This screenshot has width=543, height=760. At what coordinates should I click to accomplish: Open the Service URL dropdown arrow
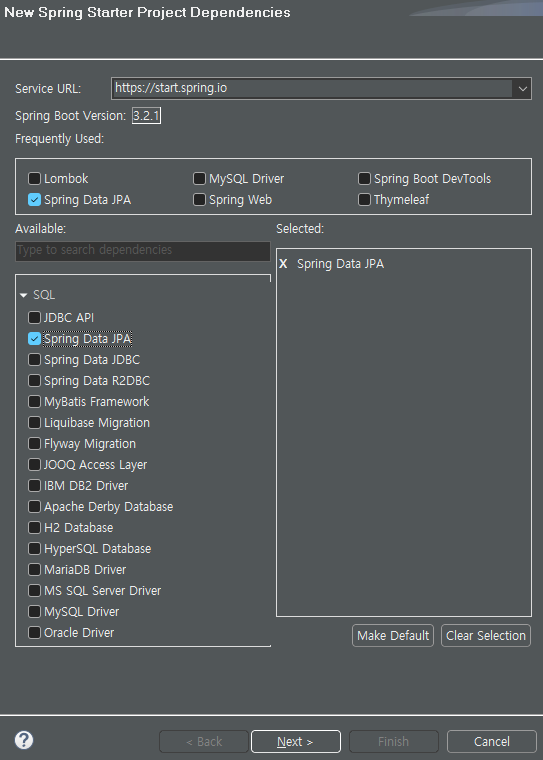(522, 89)
